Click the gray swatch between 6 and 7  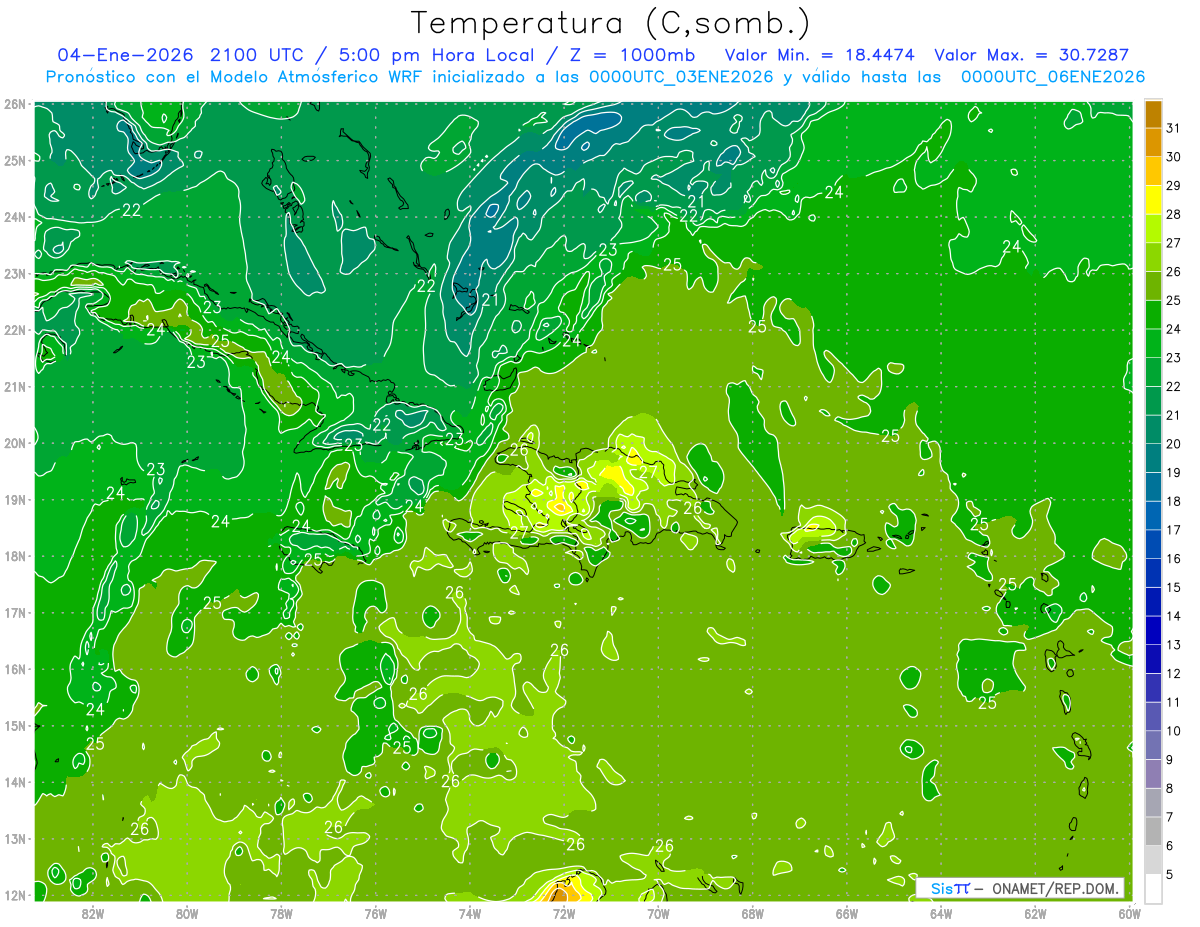[1153, 831]
